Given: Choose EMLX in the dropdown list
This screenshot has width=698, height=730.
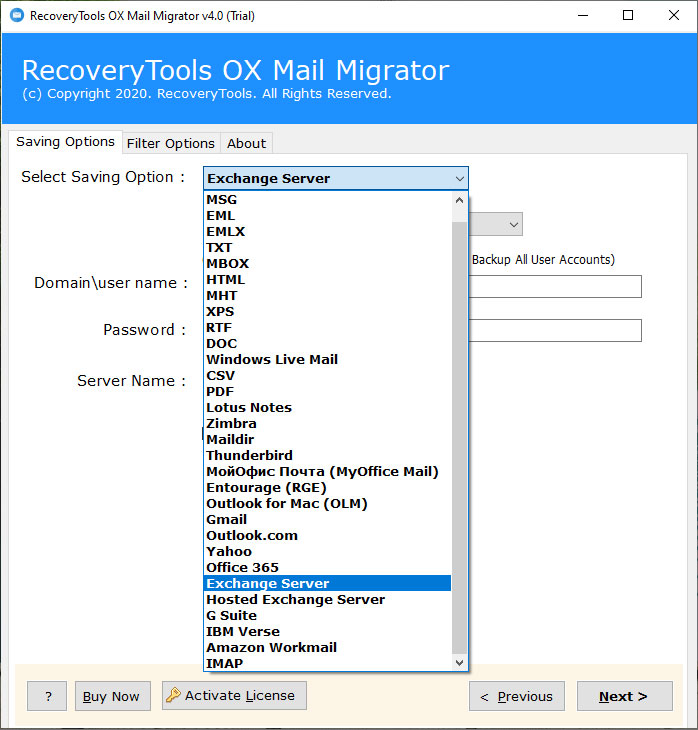Looking at the screenshot, I should [x=328, y=231].
